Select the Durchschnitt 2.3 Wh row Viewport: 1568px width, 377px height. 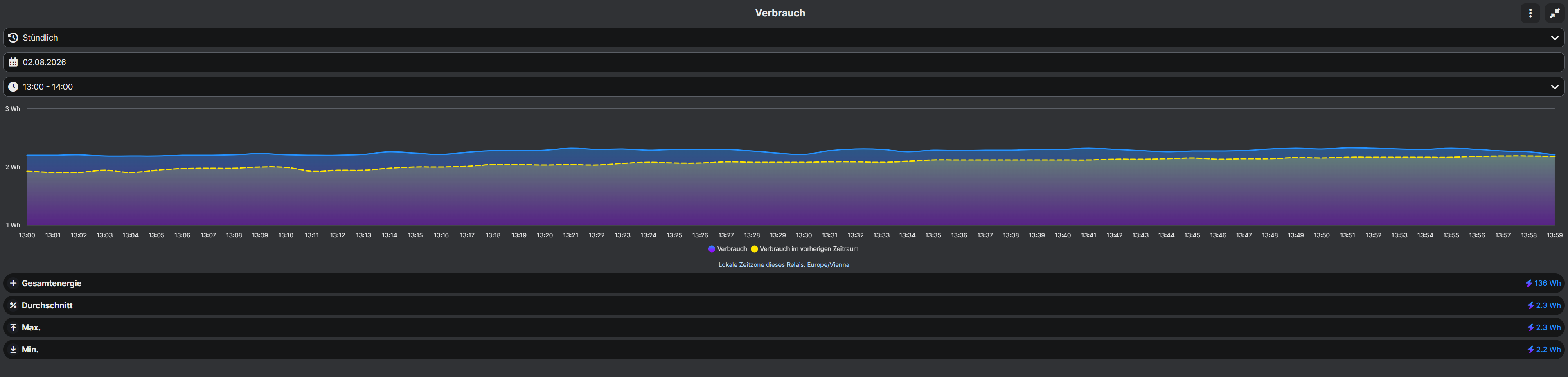pyautogui.click(x=784, y=305)
